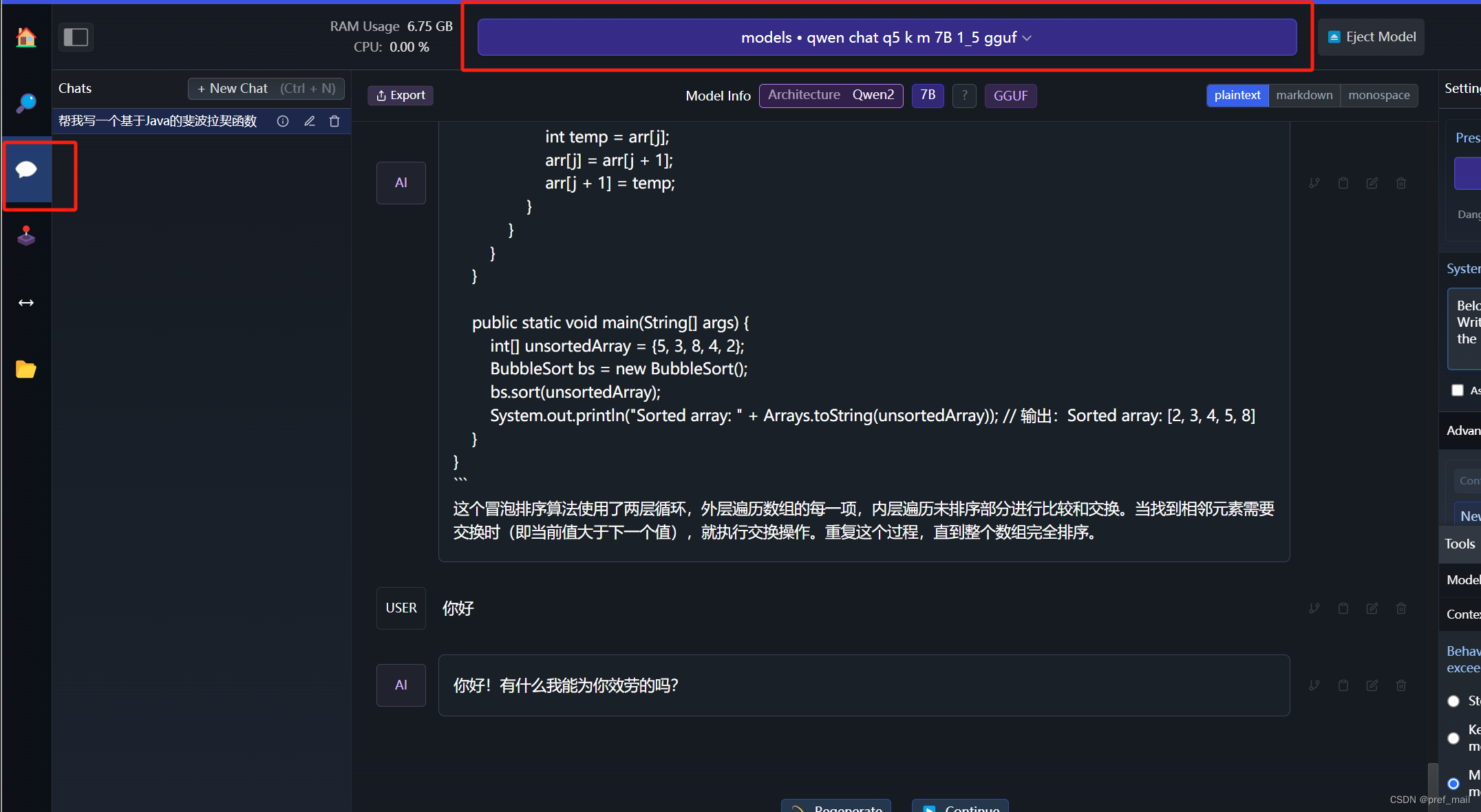Viewport: 1481px width, 812px height.
Task: Open My Models folder icon
Action: coord(26,370)
